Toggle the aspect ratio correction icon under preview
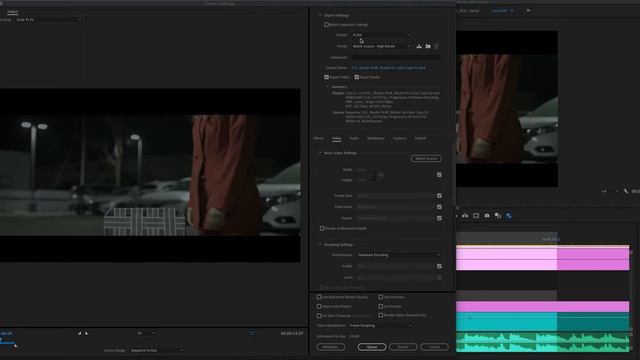This screenshot has height=360, width=640. pyautogui.click(x=252, y=333)
